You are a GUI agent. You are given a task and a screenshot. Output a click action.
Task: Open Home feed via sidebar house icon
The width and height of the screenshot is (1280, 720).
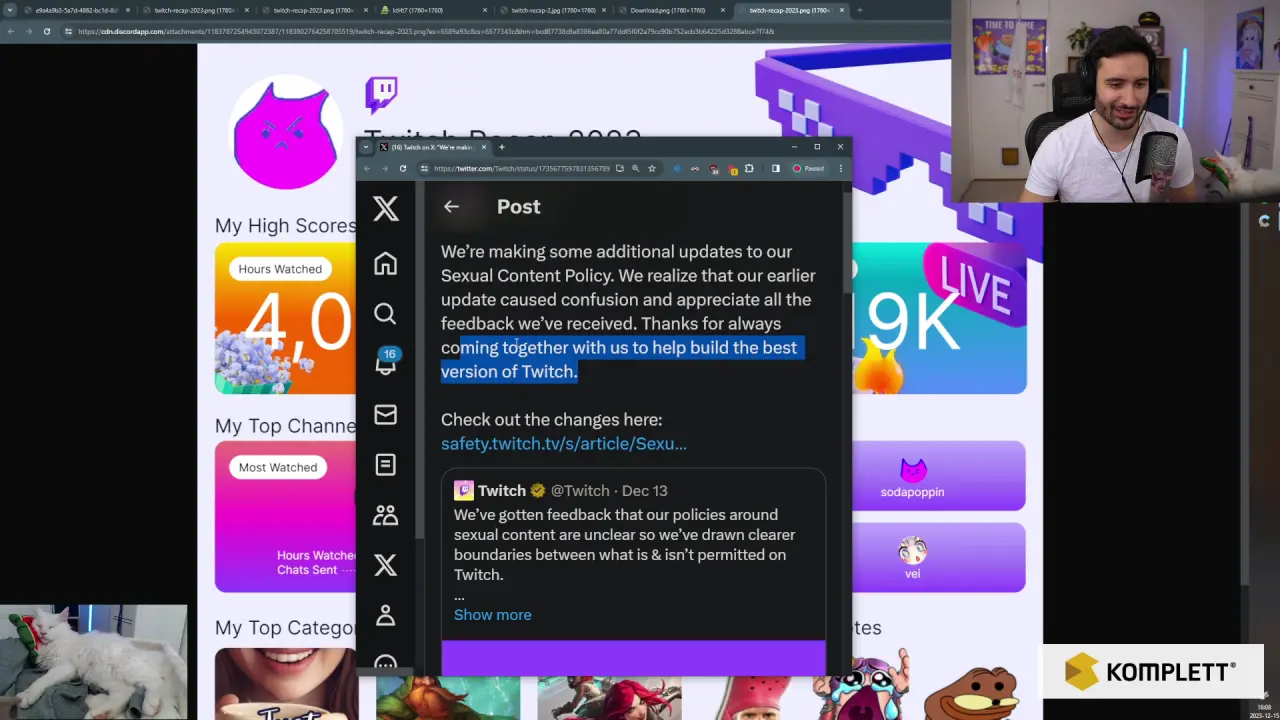click(385, 263)
